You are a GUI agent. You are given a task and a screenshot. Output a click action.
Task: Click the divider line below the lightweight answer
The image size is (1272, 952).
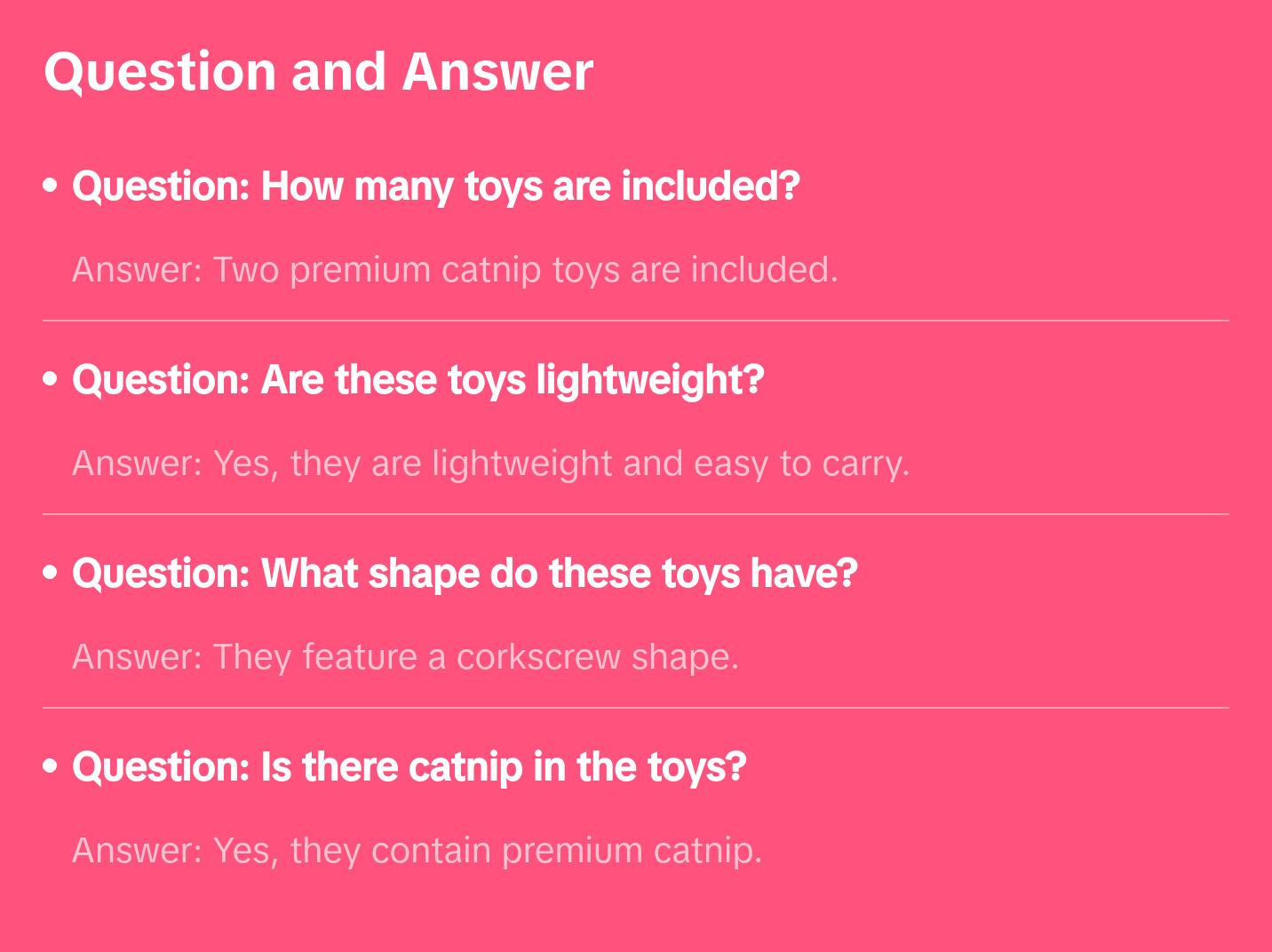(x=635, y=514)
